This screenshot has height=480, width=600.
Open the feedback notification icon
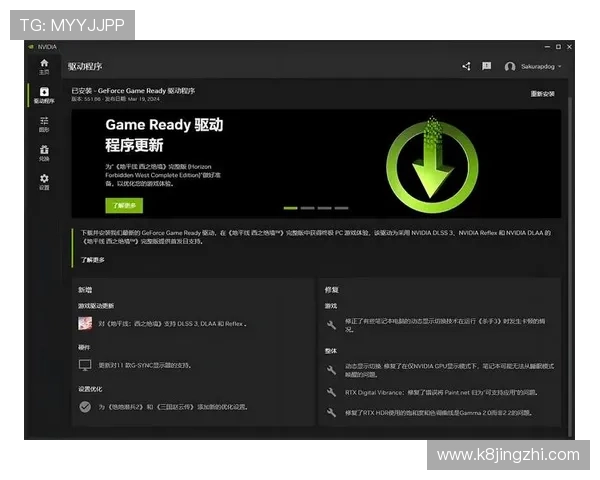pyautogui.click(x=486, y=66)
